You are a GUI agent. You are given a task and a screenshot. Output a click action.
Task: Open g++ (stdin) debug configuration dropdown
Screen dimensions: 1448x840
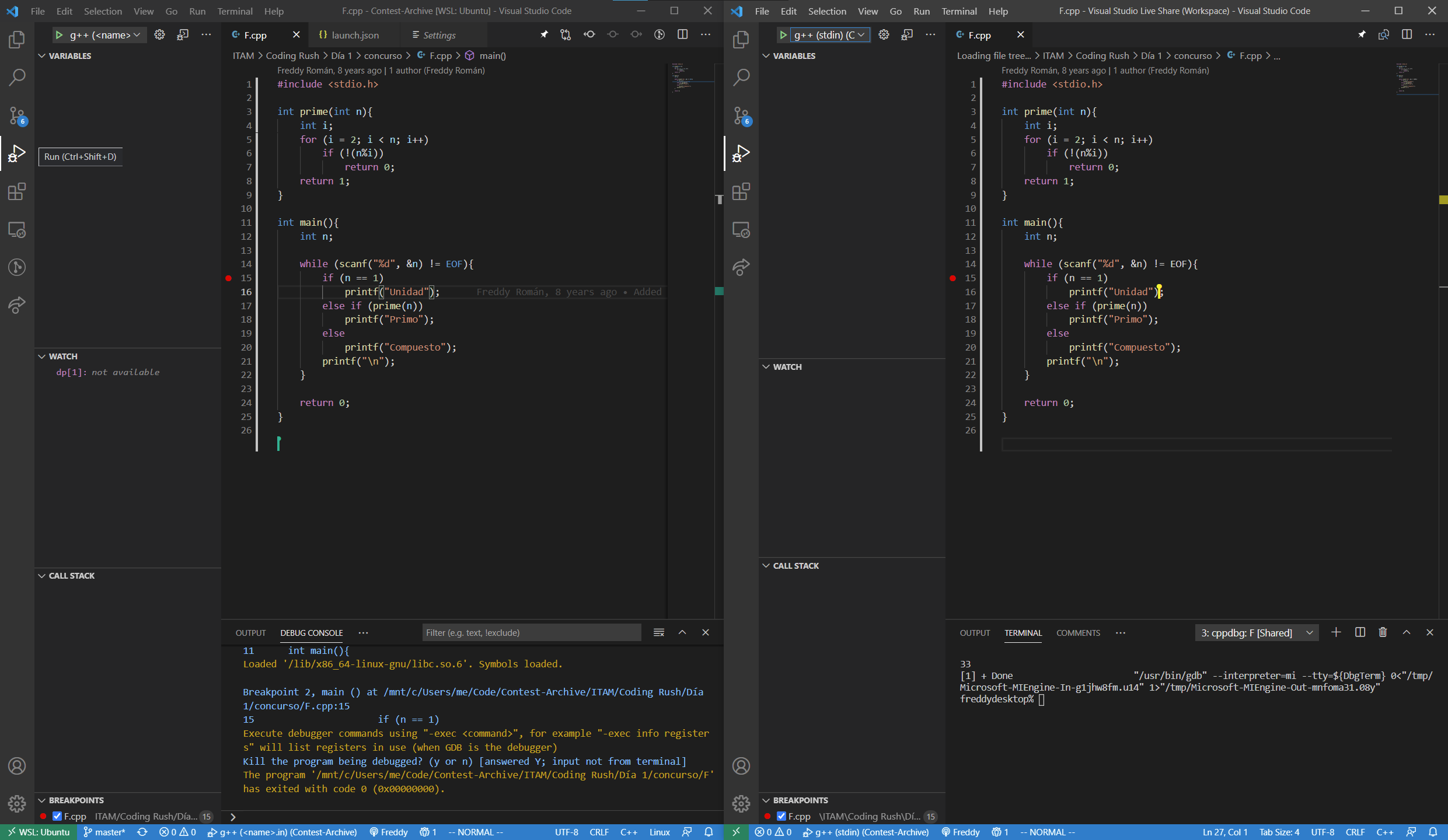coord(829,35)
